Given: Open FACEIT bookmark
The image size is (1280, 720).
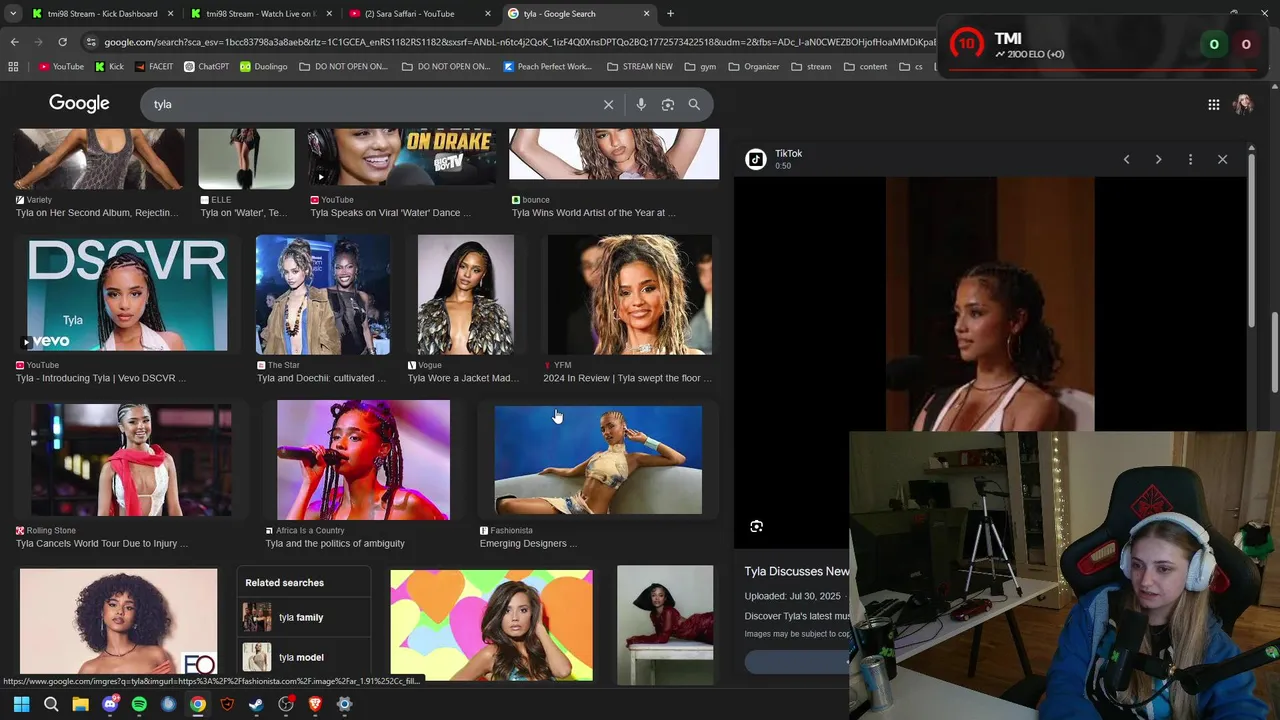Looking at the screenshot, I should point(153,67).
